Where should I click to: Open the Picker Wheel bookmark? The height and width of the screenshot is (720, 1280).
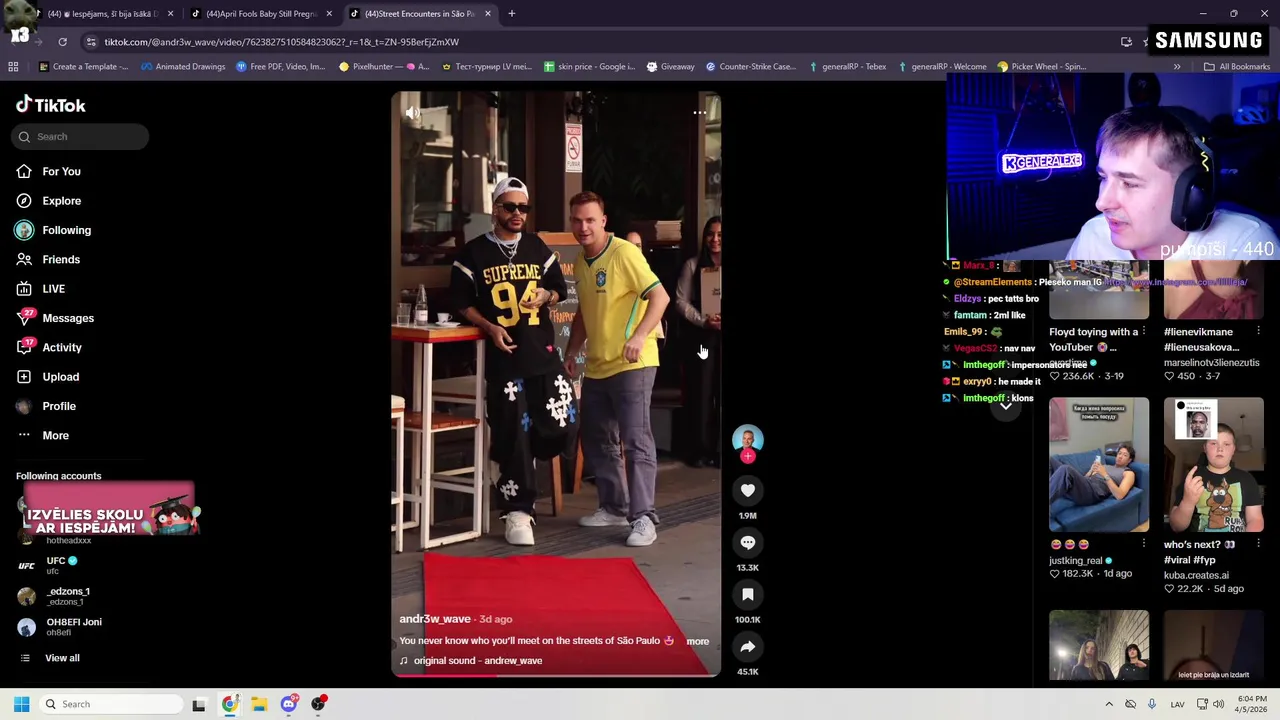[x=1041, y=67]
